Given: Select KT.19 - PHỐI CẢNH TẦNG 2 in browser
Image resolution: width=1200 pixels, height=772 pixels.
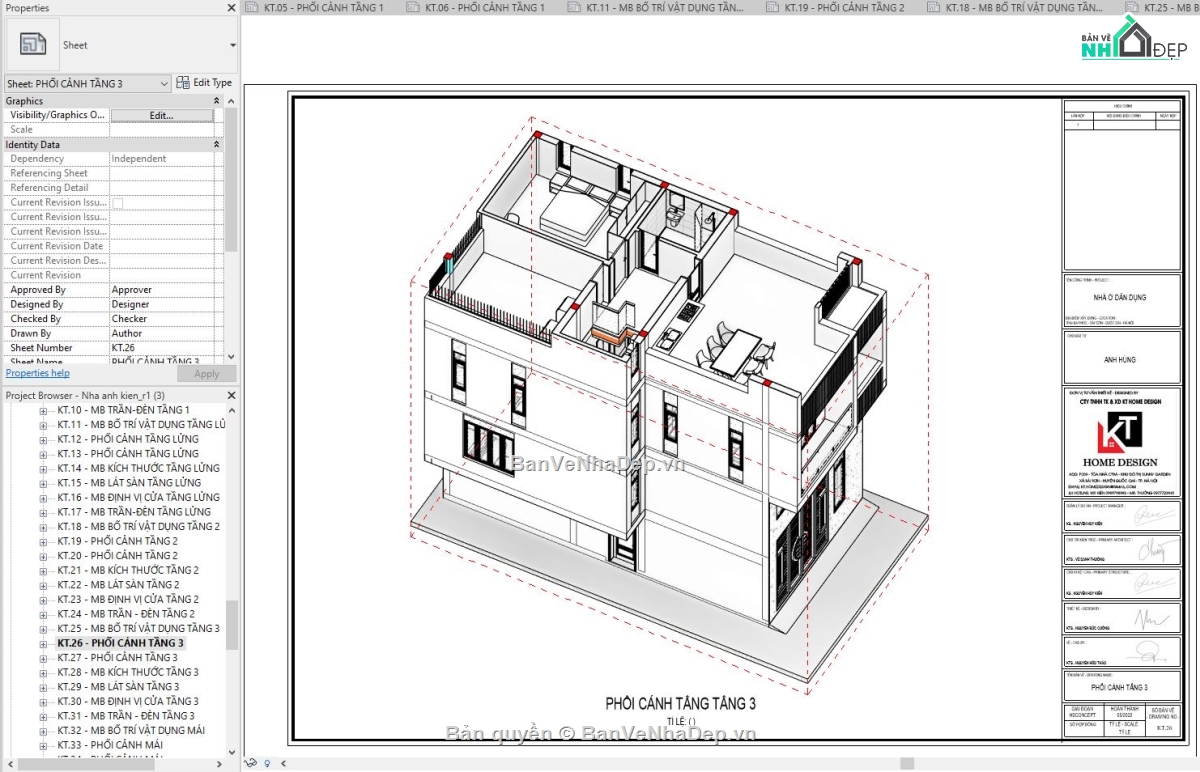Looking at the screenshot, I should click(x=117, y=541).
